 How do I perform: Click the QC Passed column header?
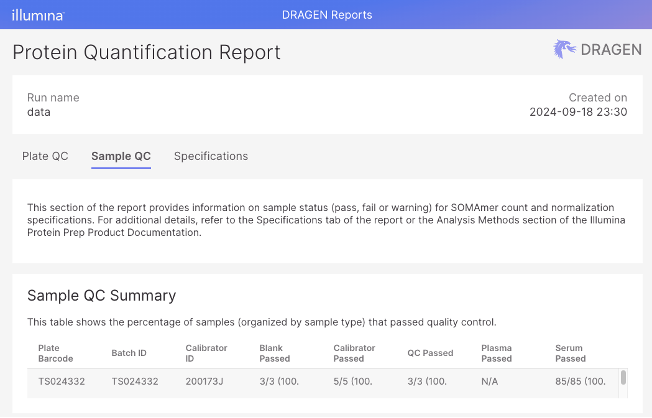click(430, 353)
